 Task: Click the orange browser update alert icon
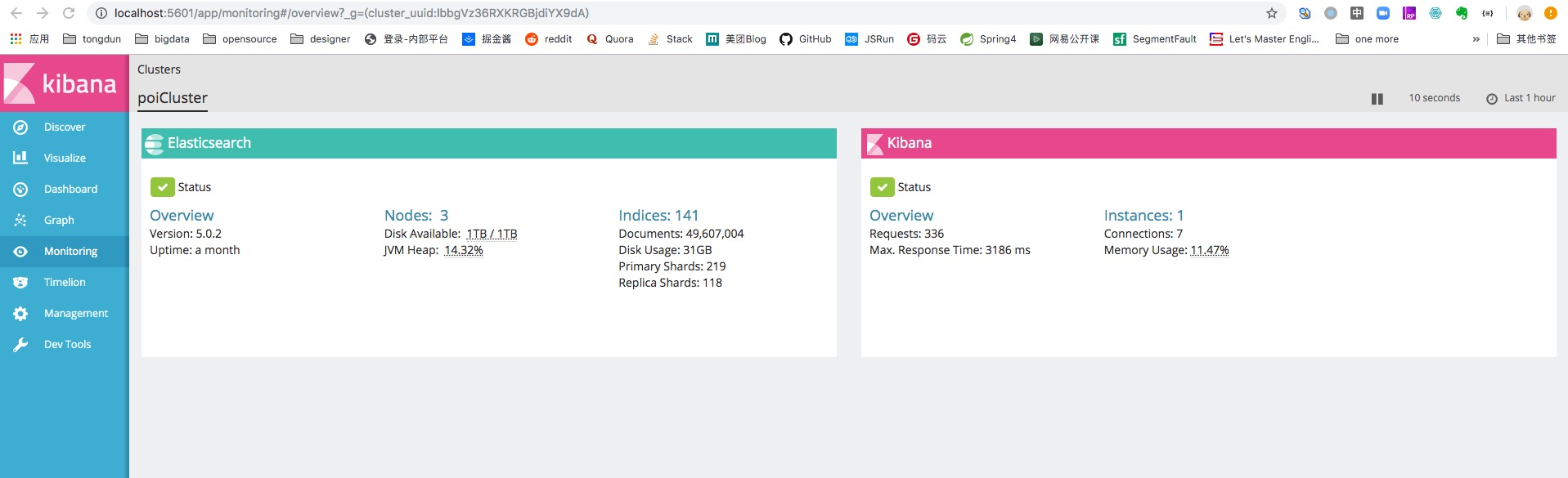click(1550, 13)
